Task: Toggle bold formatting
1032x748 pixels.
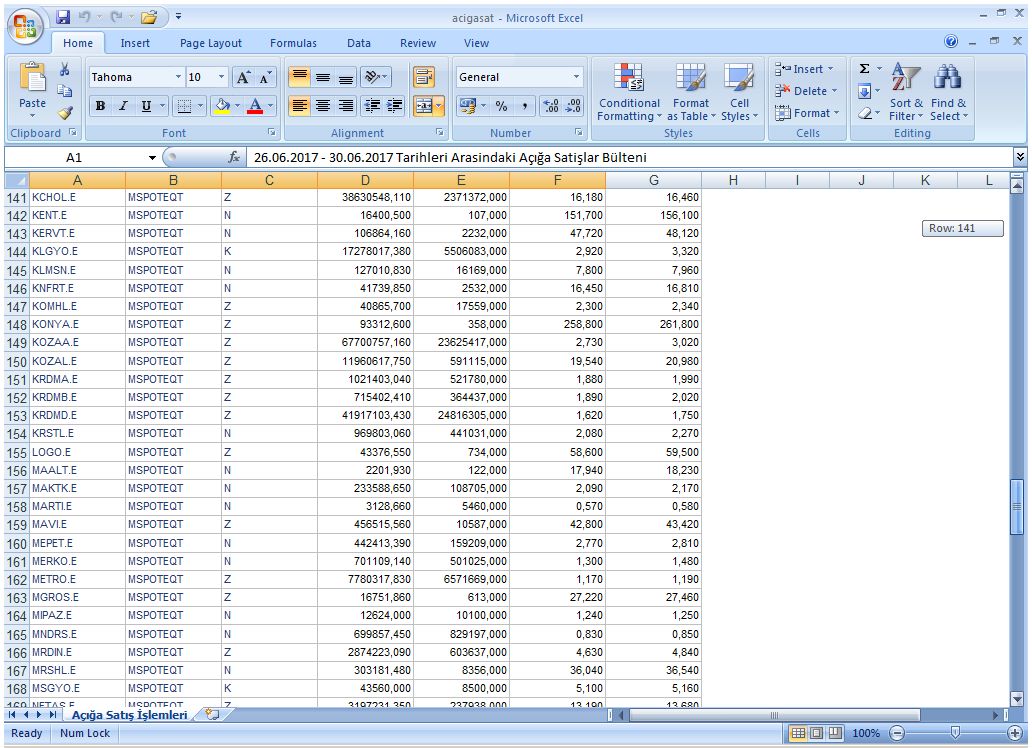Action: (x=101, y=105)
